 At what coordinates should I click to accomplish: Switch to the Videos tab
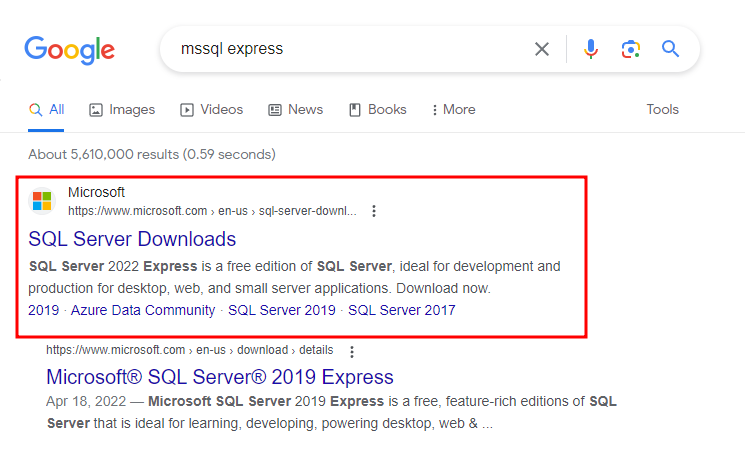(211, 110)
